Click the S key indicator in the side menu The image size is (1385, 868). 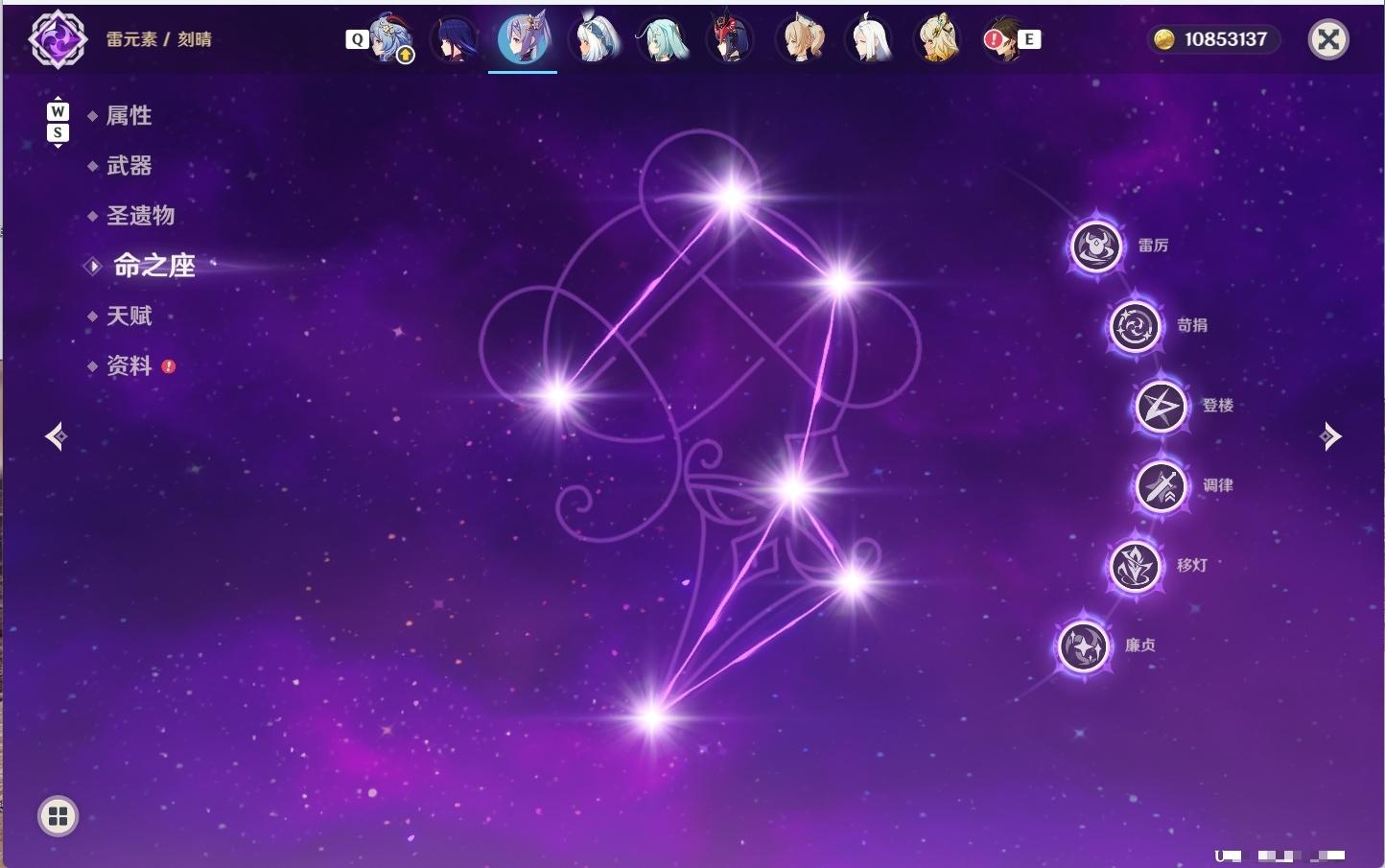coord(58,132)
